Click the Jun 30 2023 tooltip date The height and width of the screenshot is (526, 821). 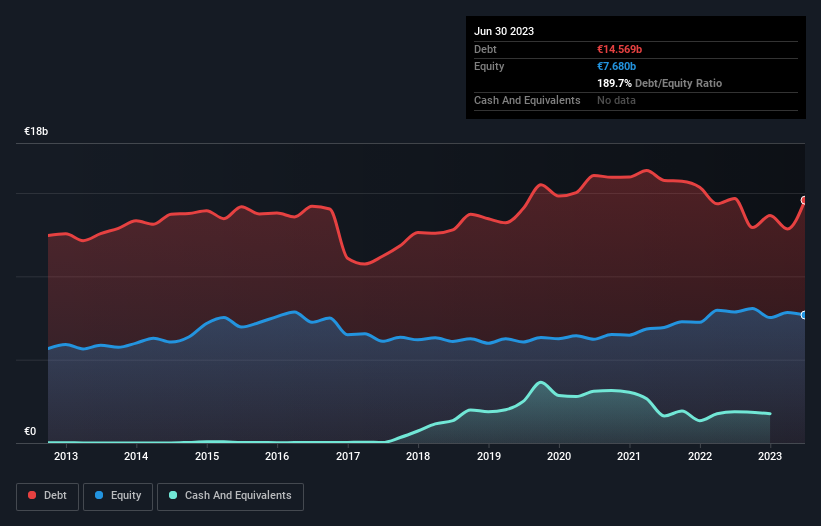click(x=504, y=31)
